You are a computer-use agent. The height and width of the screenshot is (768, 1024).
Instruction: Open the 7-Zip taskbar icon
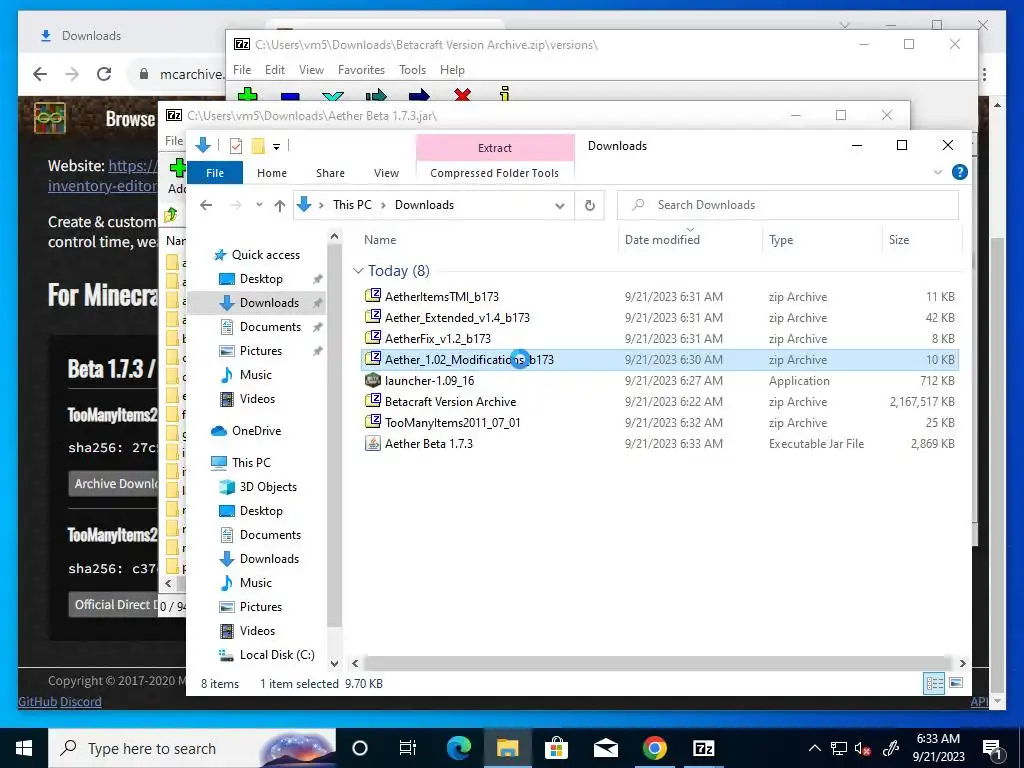703,748
